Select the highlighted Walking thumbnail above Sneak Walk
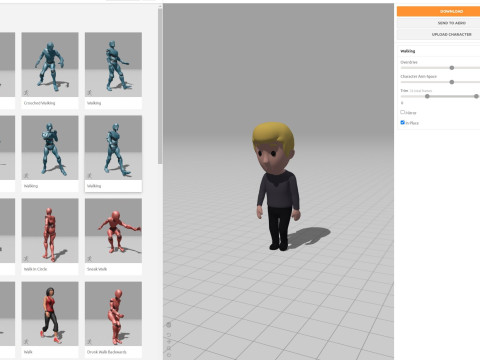The image size is (480, 360). pos(113,148)
